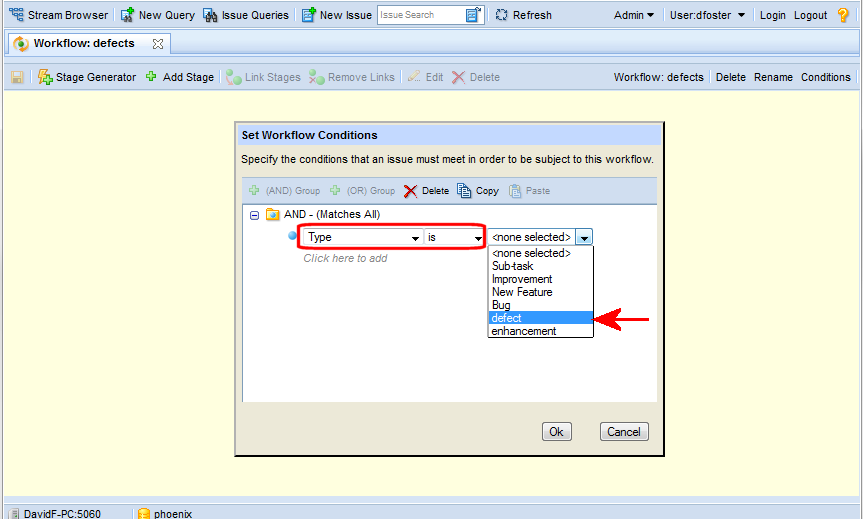
Task: Toggle the value dropdown arrow button
Action: 584,237
